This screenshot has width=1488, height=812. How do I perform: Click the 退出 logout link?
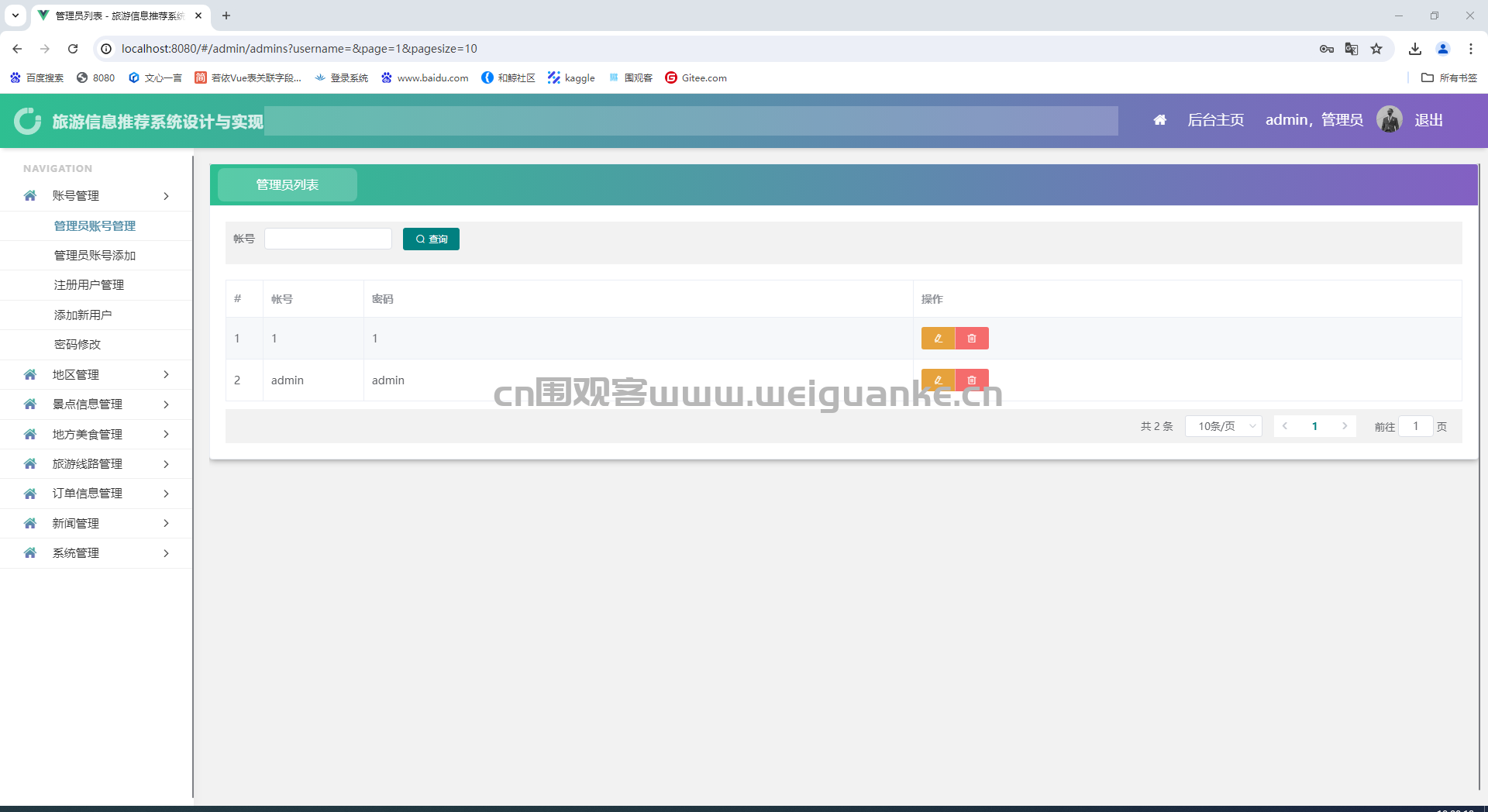click(1428, 120)
